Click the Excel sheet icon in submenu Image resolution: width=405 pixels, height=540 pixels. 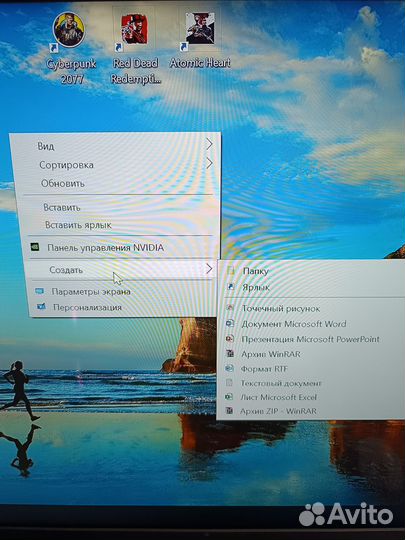[229, 397]
